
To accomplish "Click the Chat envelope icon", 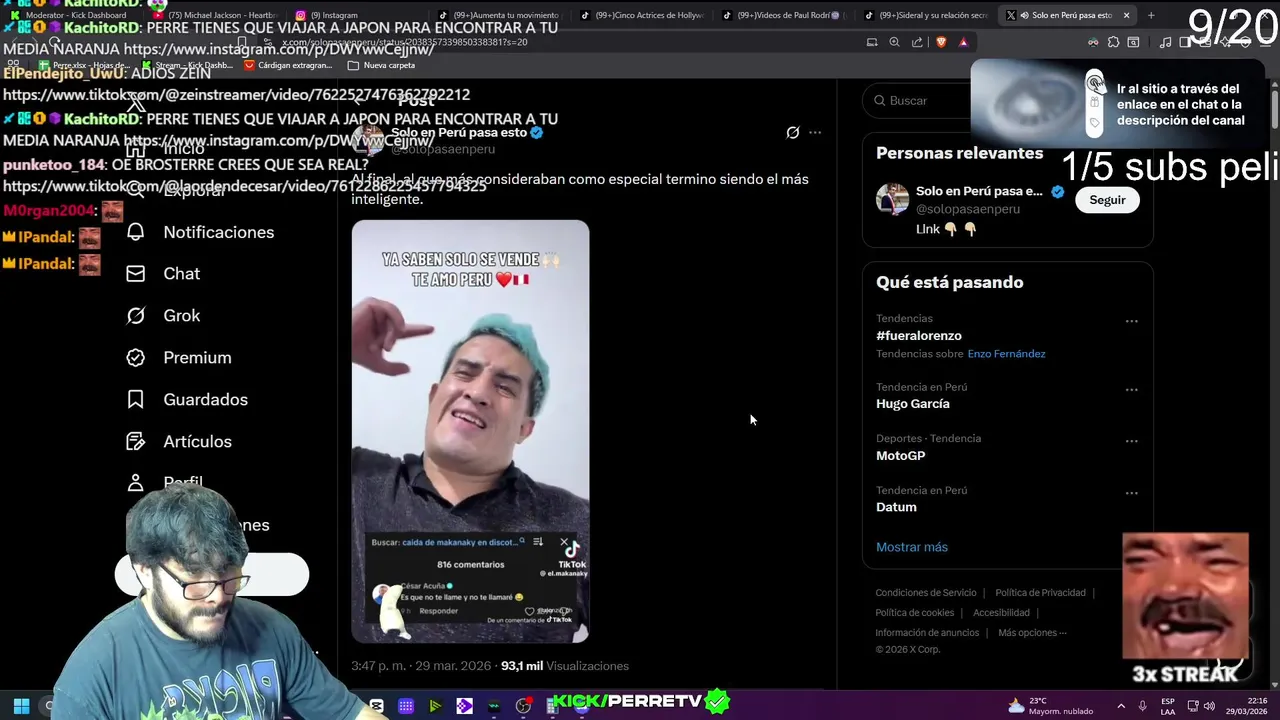I will tap(136, 274).
